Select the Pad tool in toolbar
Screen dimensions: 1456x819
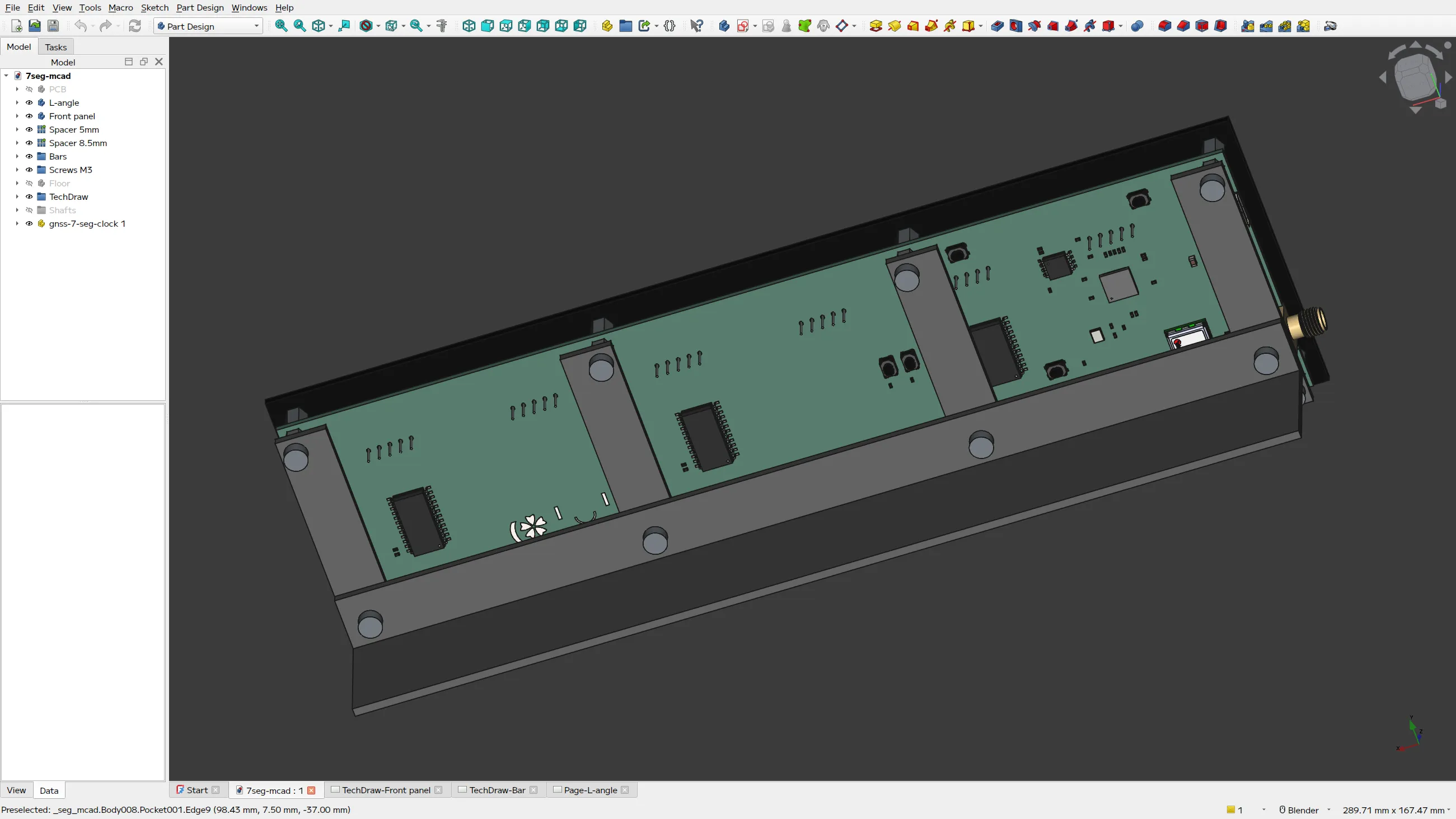click(876, 26)
